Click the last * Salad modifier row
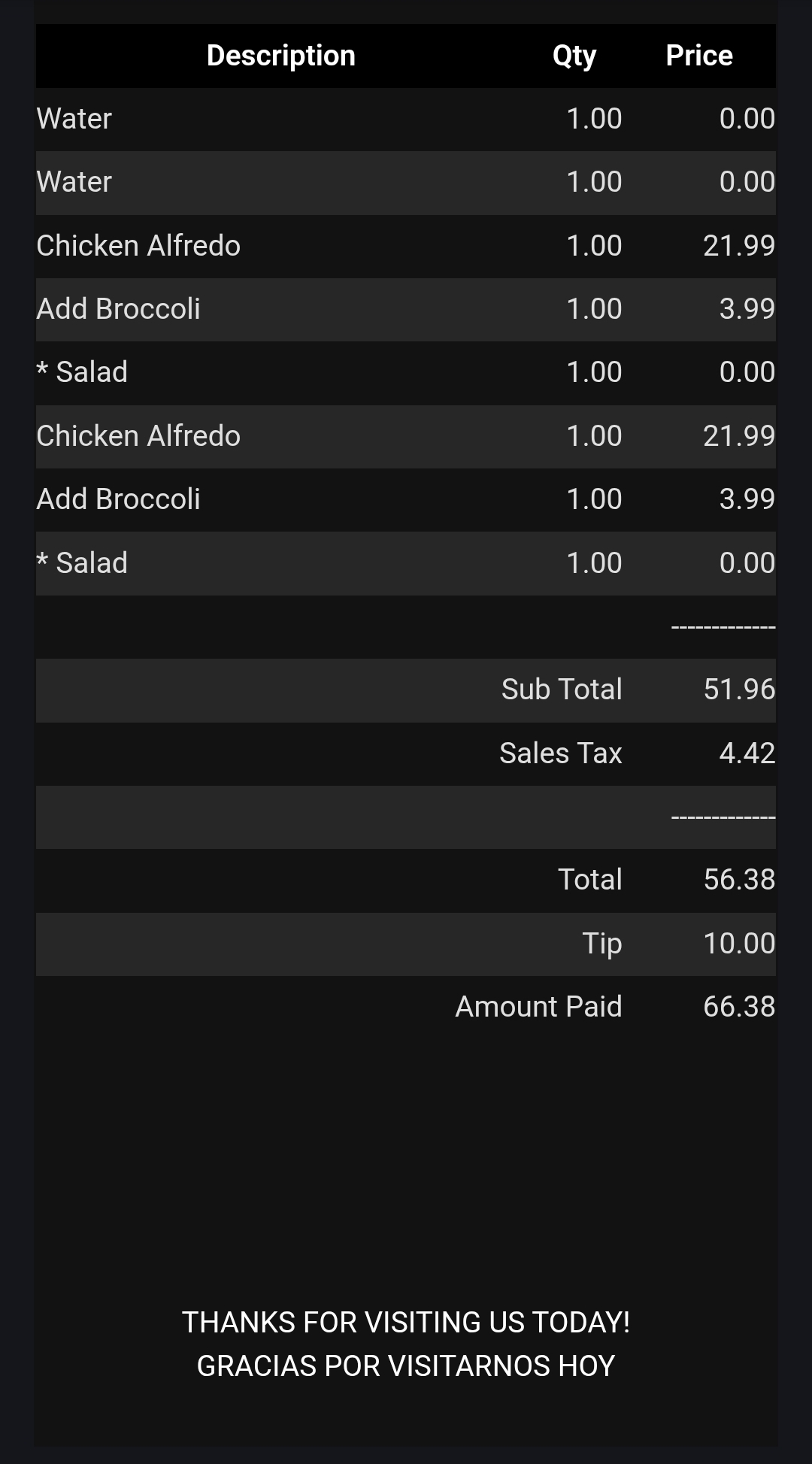Viewport: 812px width, 1464px height. click(83, 563)
